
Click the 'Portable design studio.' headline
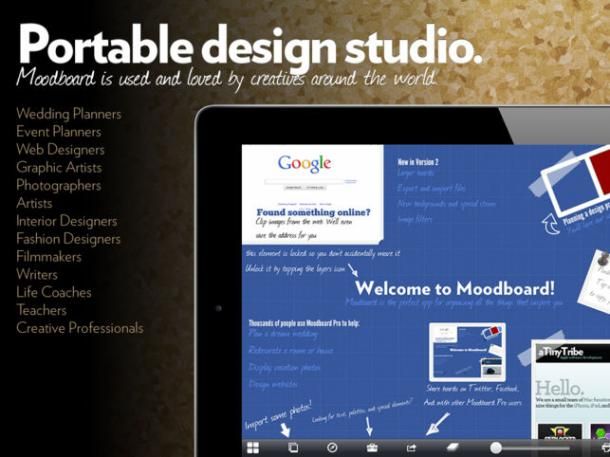[x=250, y=47]
